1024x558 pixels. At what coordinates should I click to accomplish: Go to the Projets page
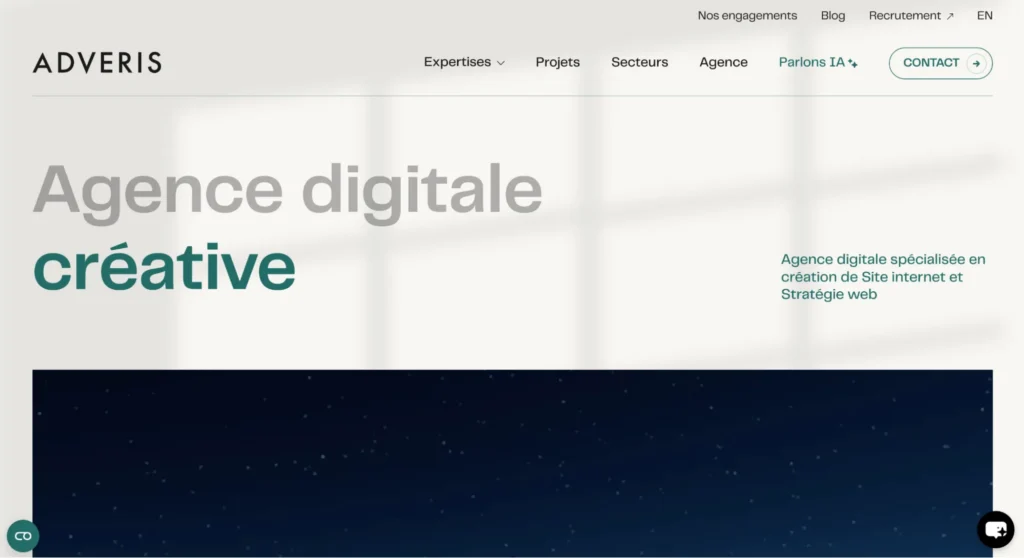coord(557,62)
